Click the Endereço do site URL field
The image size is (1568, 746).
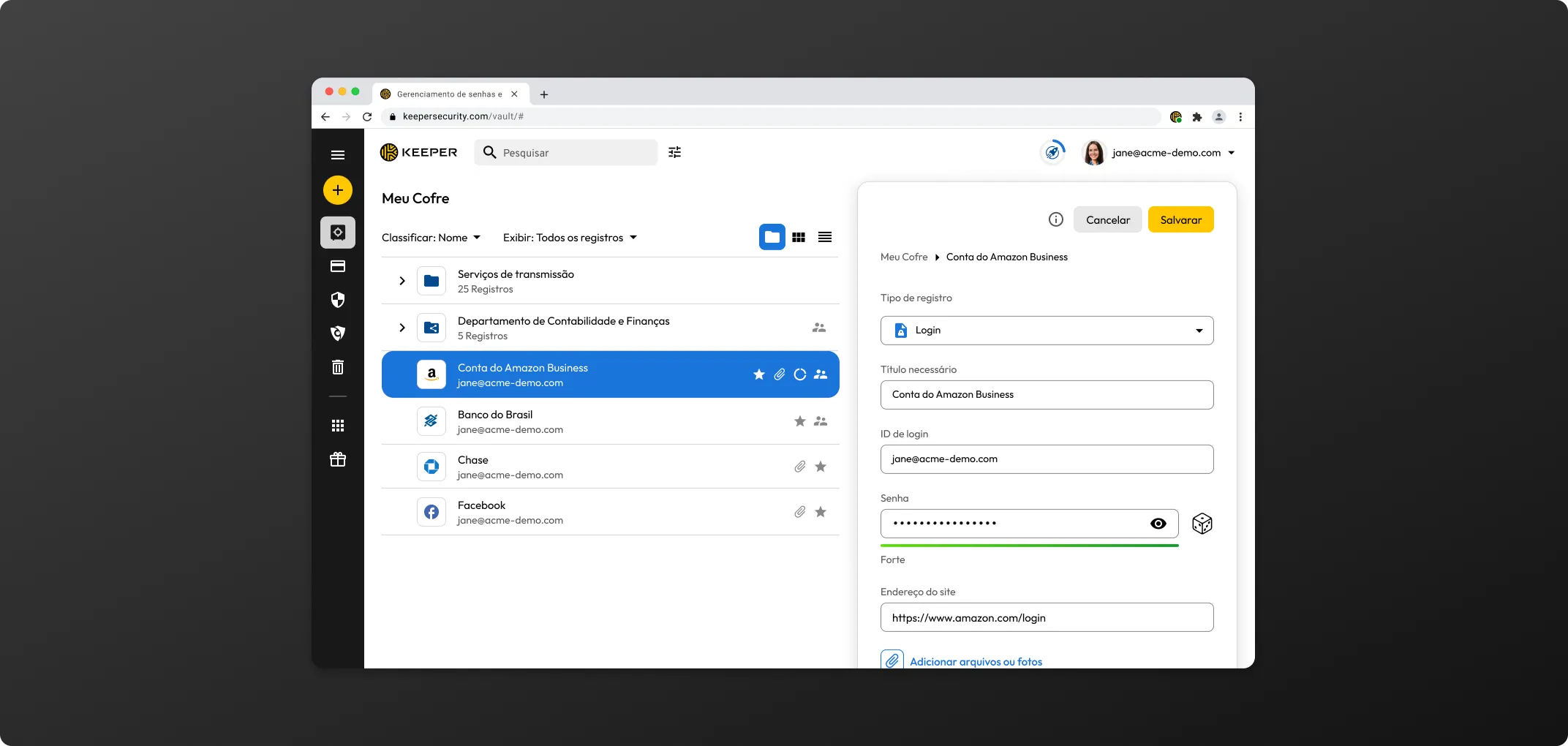click(x=1047, y=617)
